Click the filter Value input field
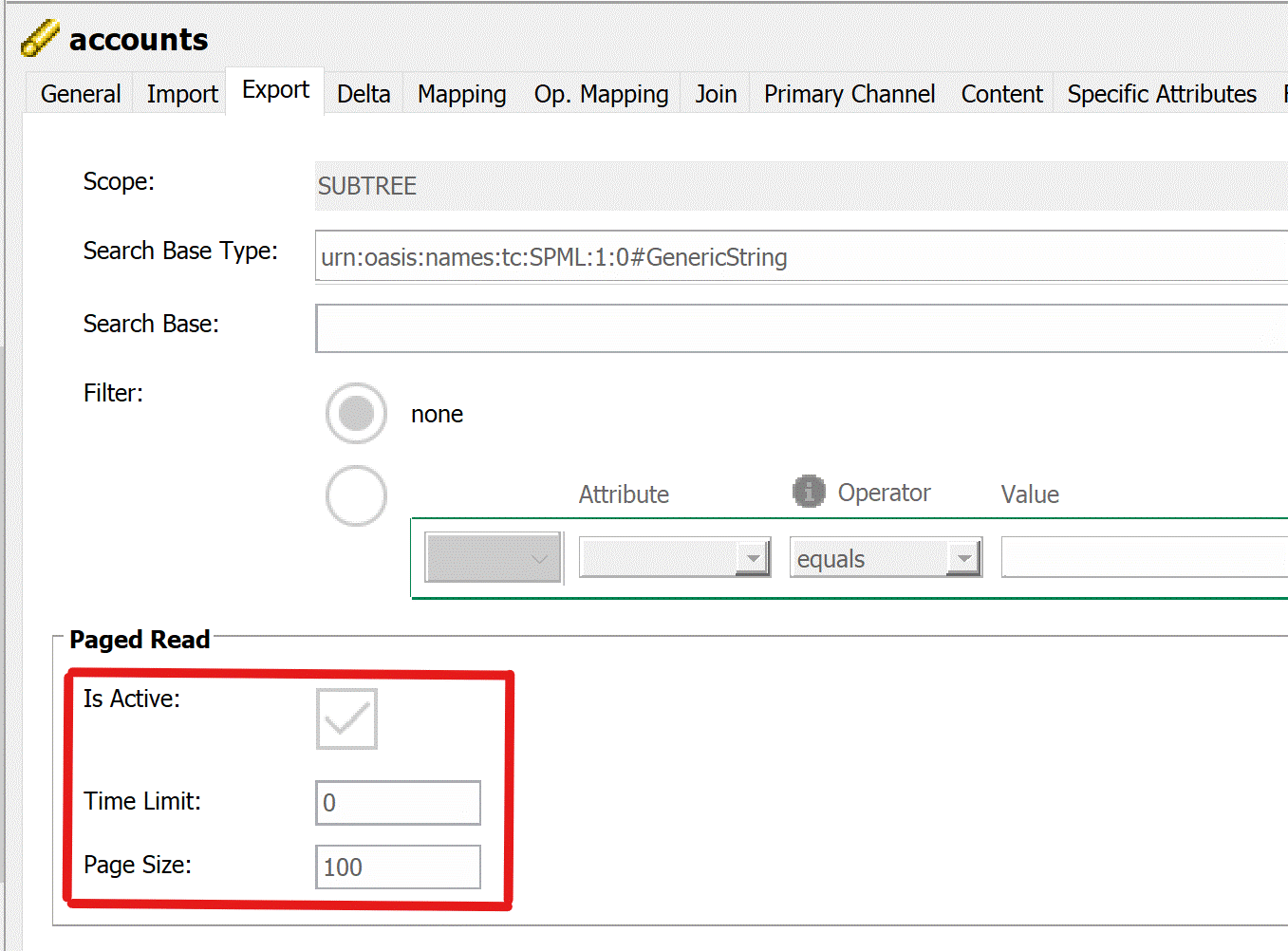 1139,557
